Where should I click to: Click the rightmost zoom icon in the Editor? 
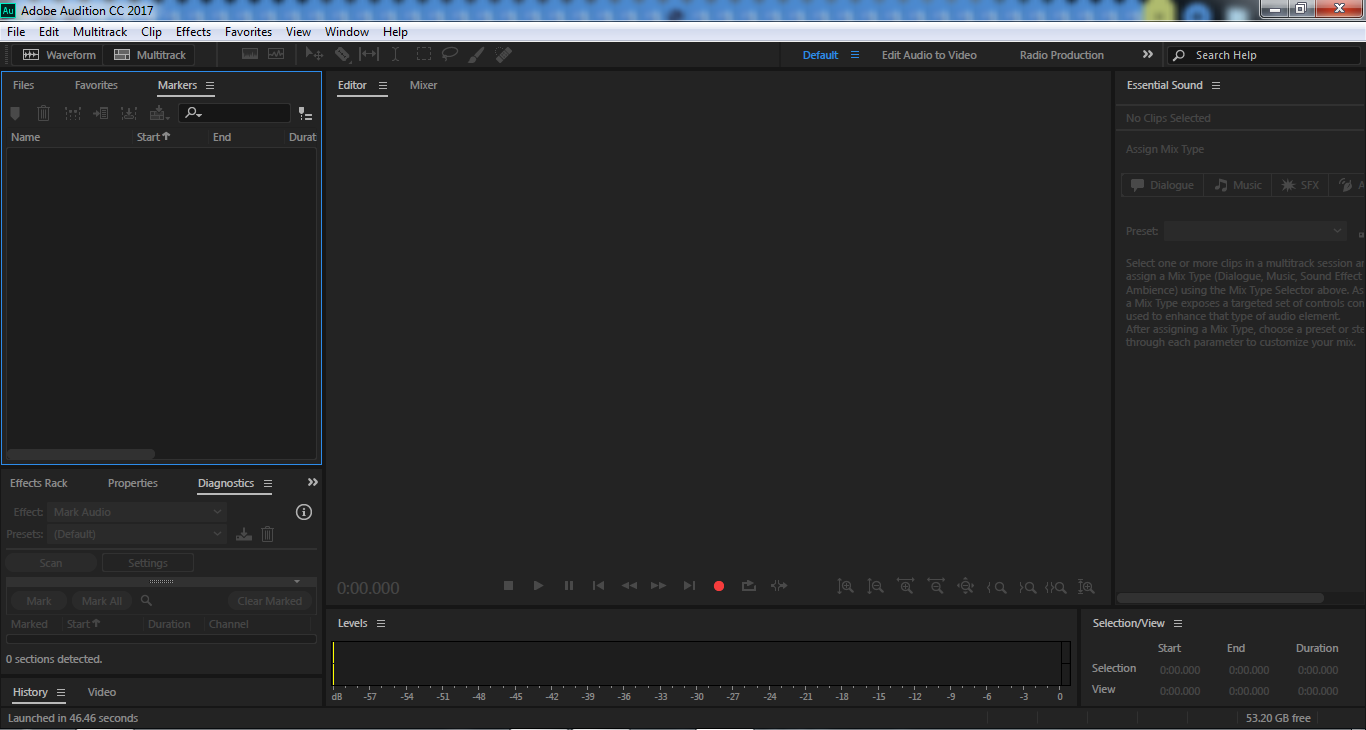click(x=1086, y=587)
